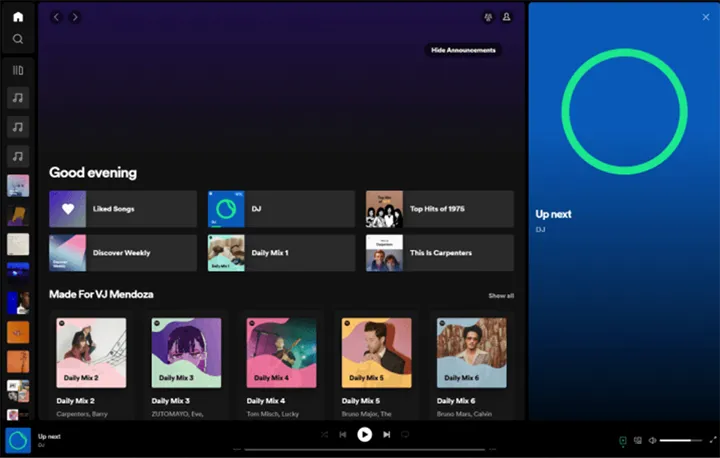
Task: Skip to next track
Action: point(387,435)
